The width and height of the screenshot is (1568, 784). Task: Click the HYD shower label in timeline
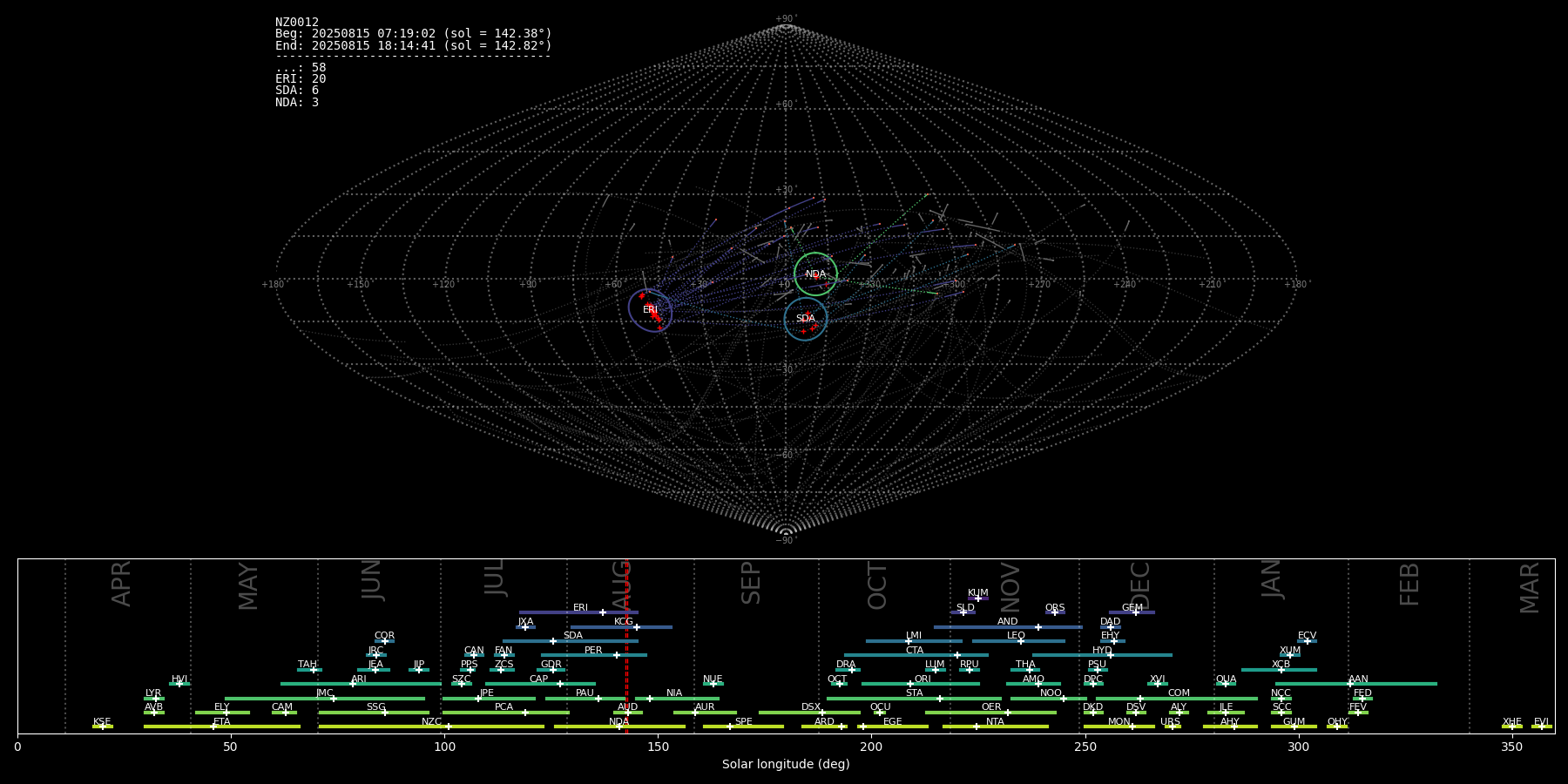(1102, 651)
